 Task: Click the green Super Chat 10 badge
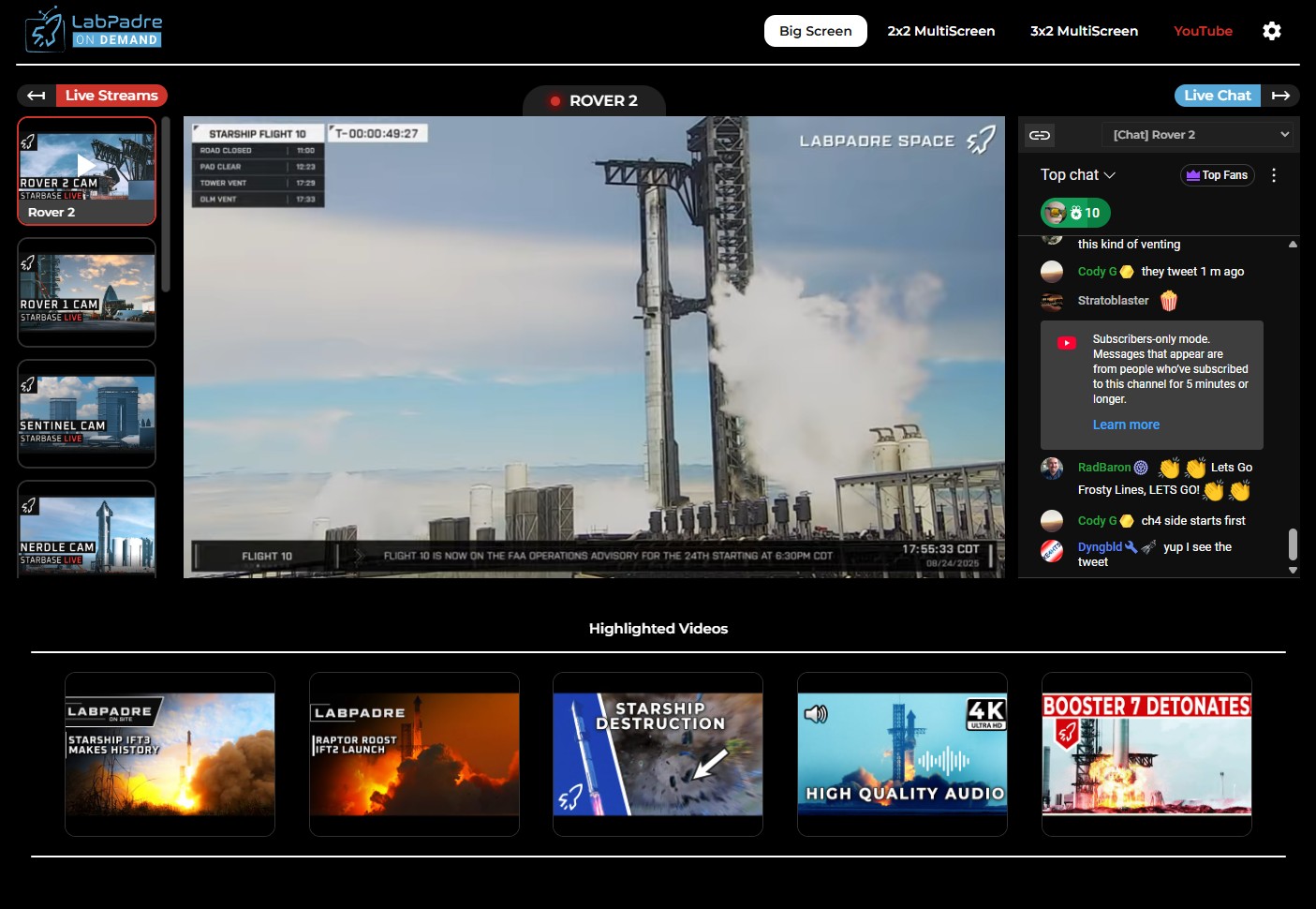pyautogui.click(x=1074, y=213)
